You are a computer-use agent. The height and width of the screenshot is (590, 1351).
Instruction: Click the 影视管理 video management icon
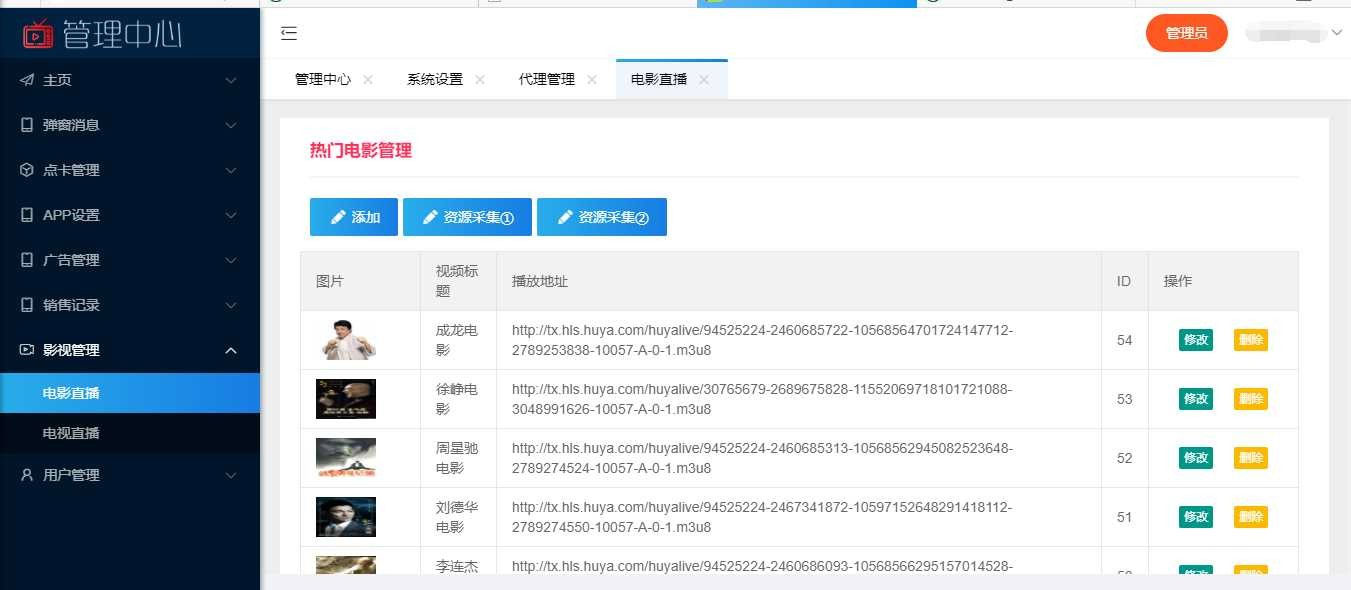point(27,350)
